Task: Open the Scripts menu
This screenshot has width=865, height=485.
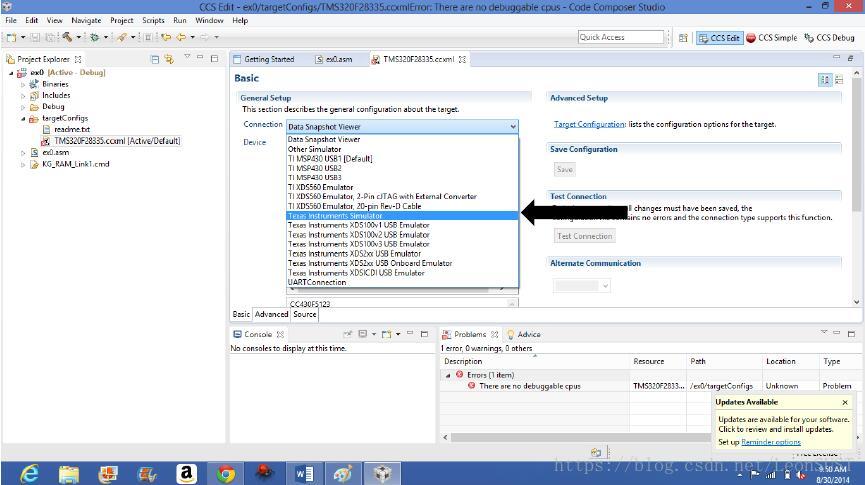Action: (x=153, y=20)
